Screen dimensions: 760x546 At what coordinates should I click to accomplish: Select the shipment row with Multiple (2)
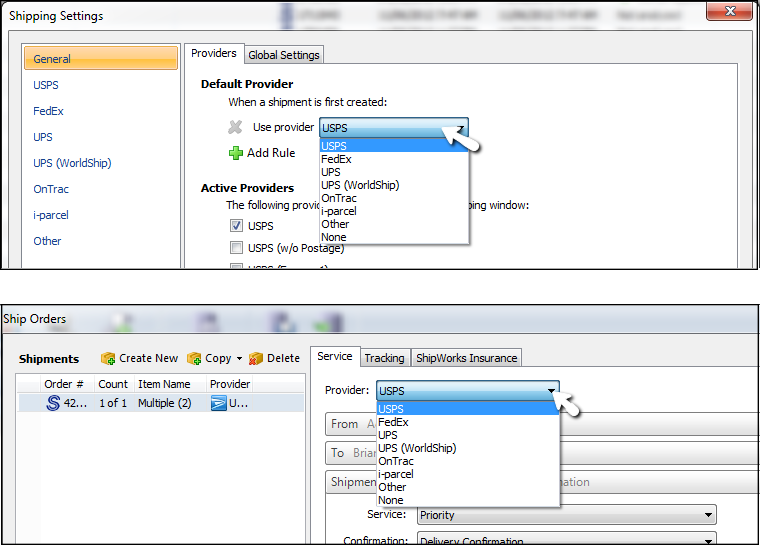pos(161,403)
